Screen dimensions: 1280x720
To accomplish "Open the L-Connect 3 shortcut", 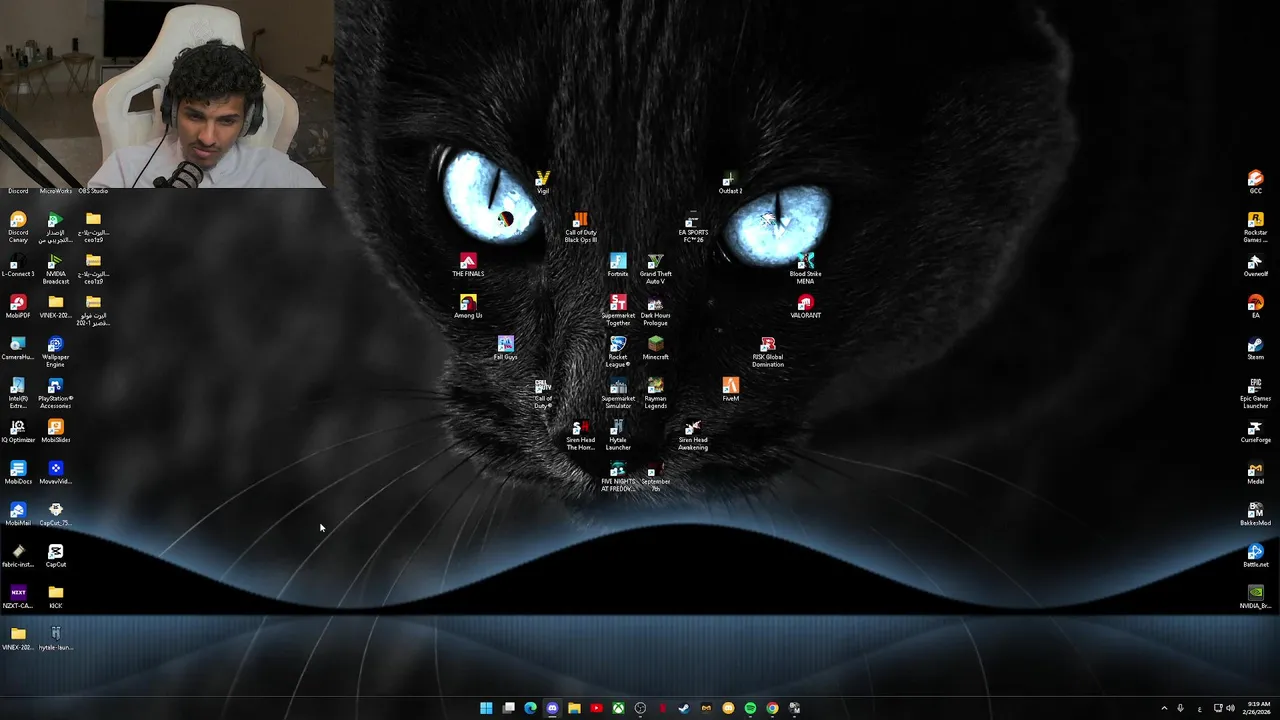I will pyautogui.click(x=18, y=265).
